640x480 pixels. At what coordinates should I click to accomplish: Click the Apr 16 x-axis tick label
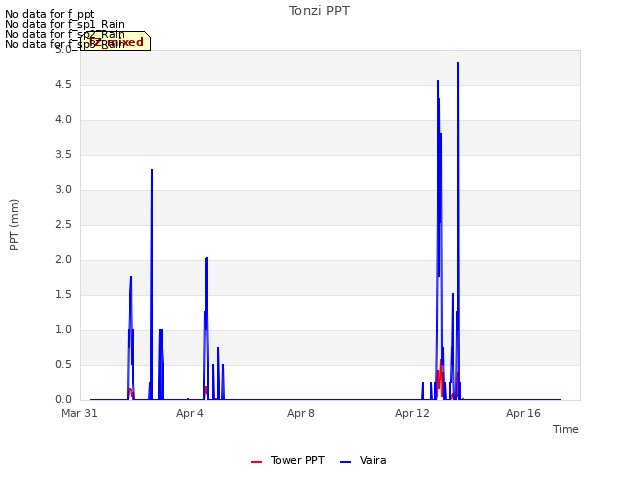pos(523,413)
